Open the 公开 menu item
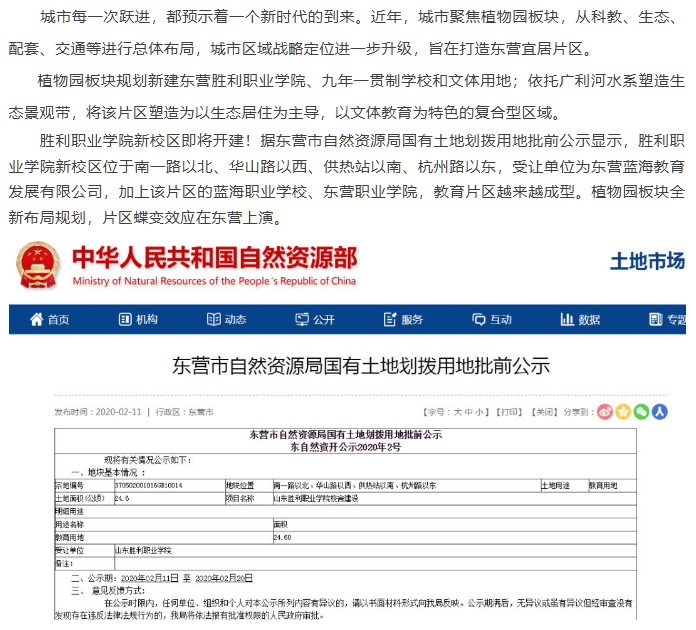The width and height of the screenshot is (696, 630). [315, 319]
